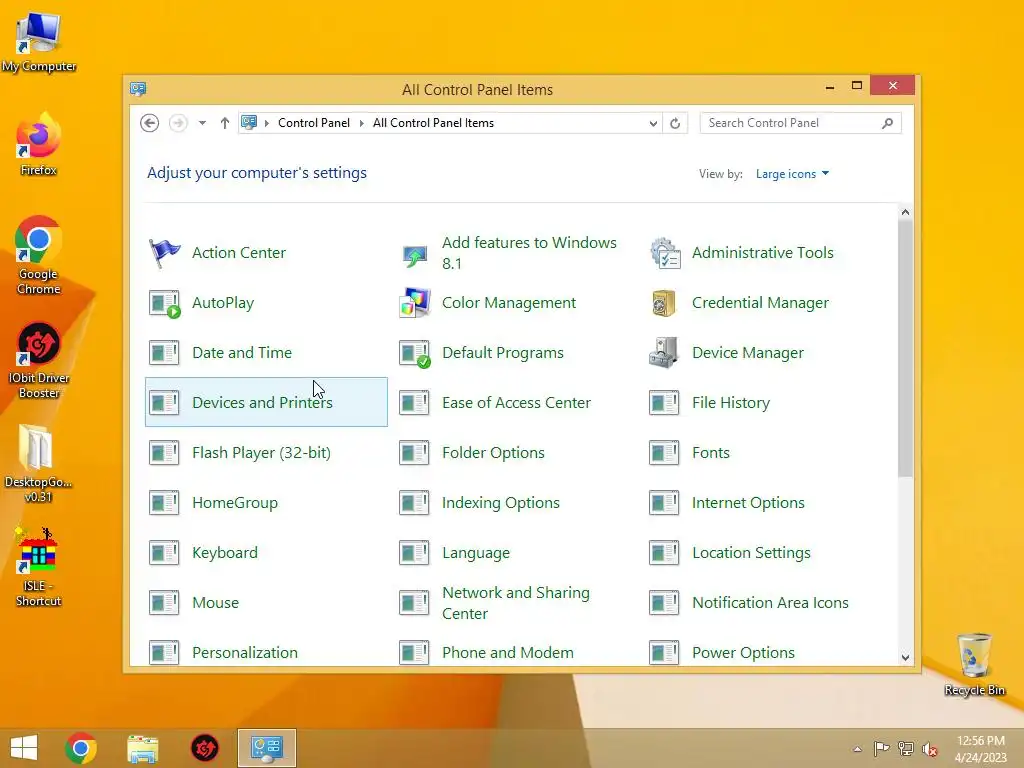Image resolution: width=1024 pixels, height=768 pixels.
Task: Open Date and Time icon
Action: pyautogui.click(x=165, y=353)
